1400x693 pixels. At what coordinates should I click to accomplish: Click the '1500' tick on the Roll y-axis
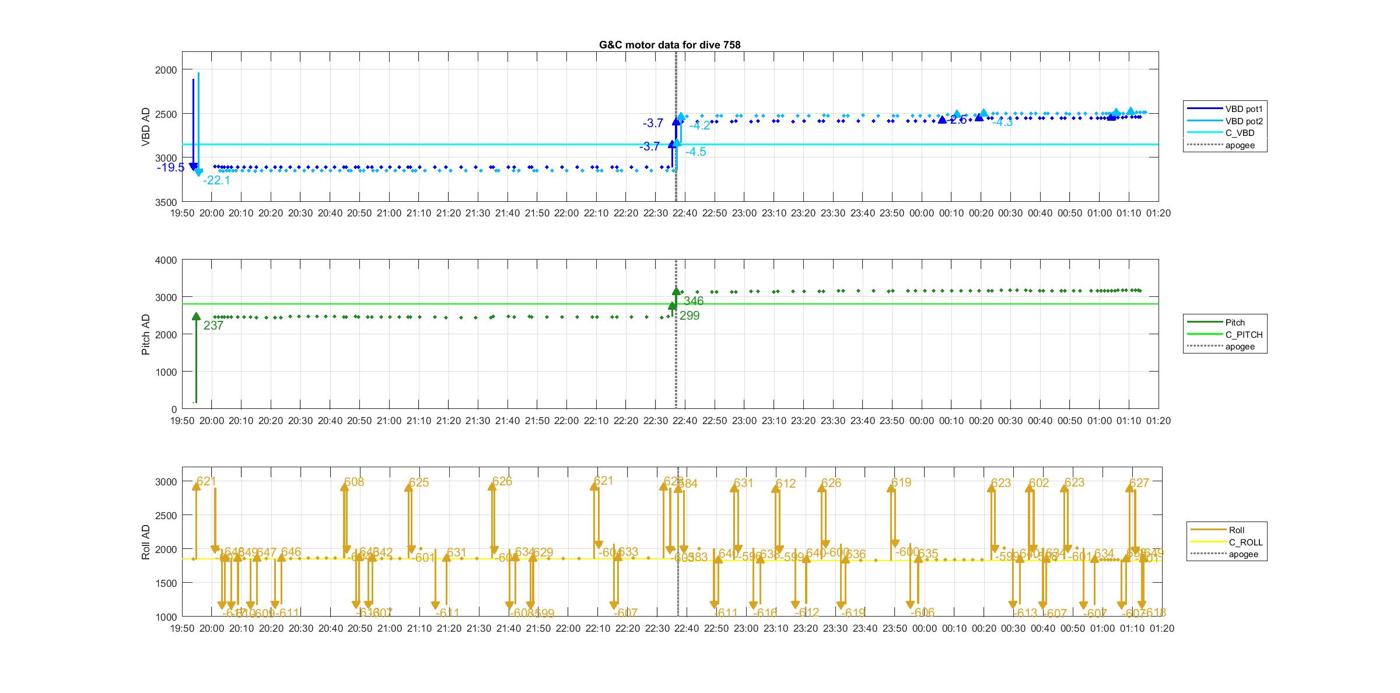[165, 583]
